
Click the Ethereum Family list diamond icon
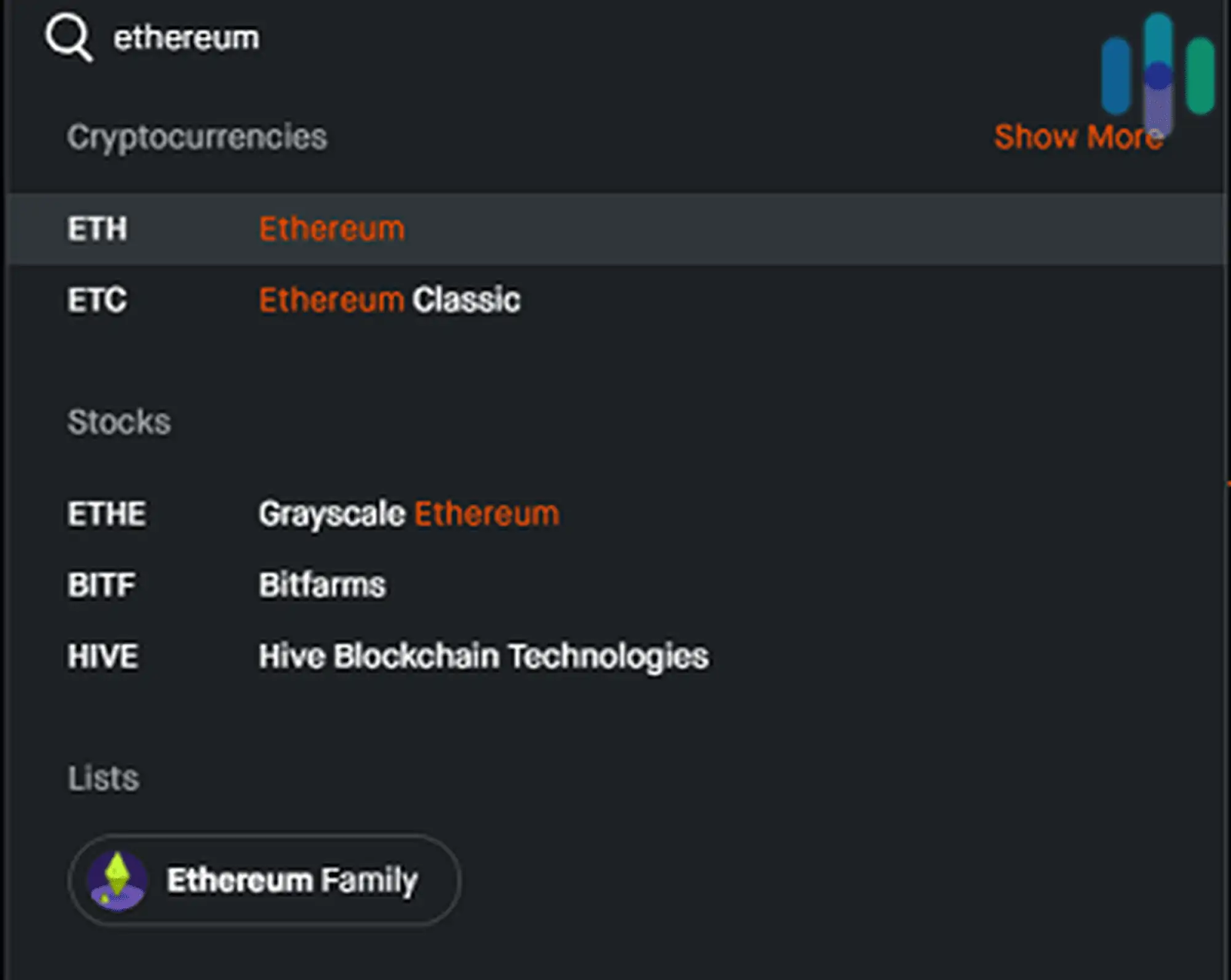pyautogui.click(x=117, y=880)
